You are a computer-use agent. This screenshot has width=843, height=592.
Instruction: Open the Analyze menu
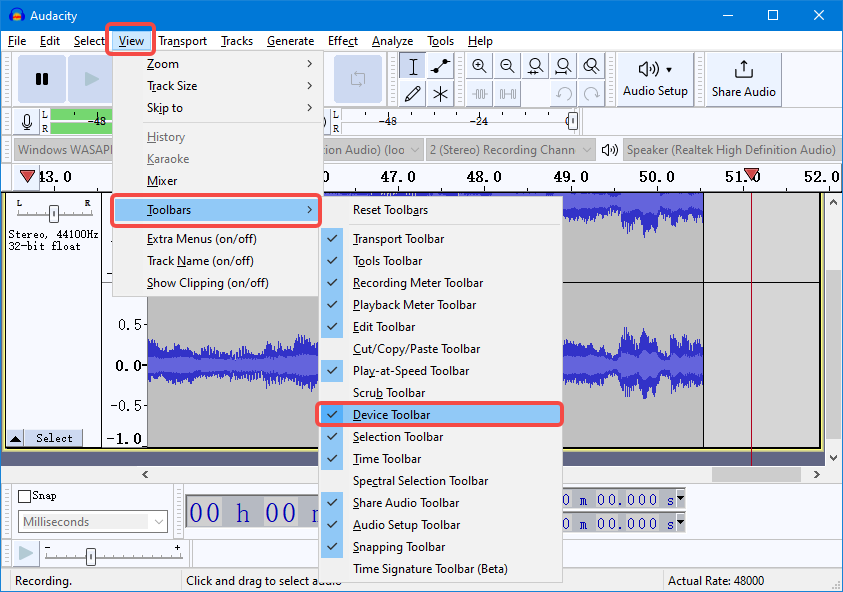[x=392, y=41]
